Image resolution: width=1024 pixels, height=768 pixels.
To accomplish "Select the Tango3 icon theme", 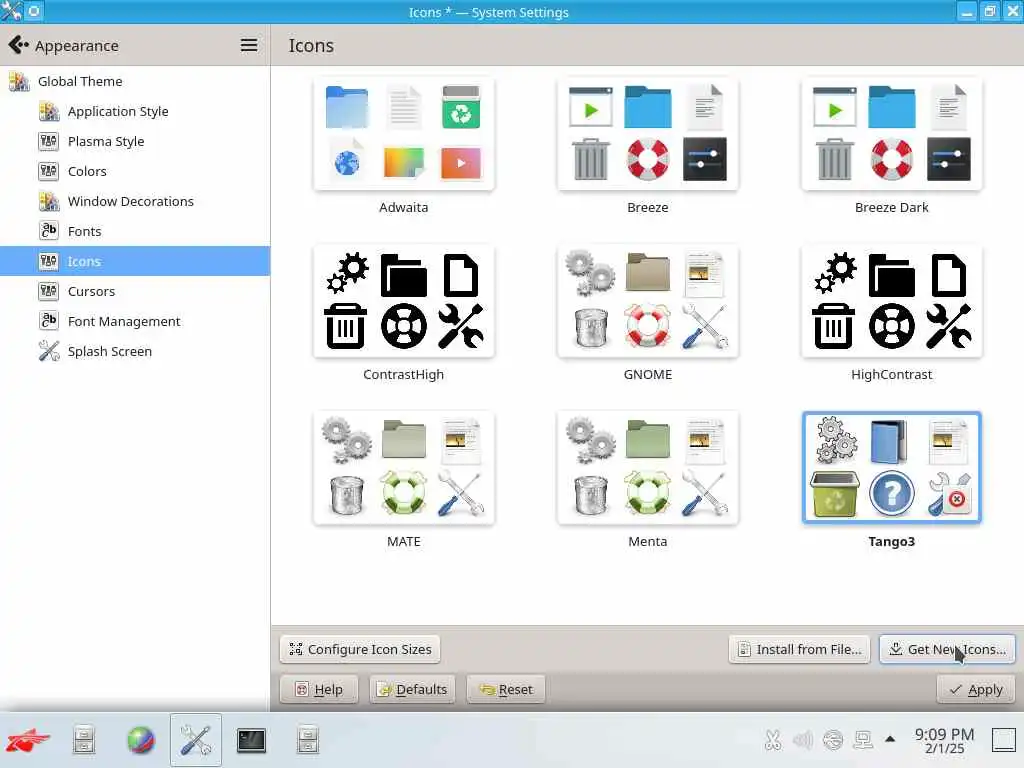I will tap(891, 468).
